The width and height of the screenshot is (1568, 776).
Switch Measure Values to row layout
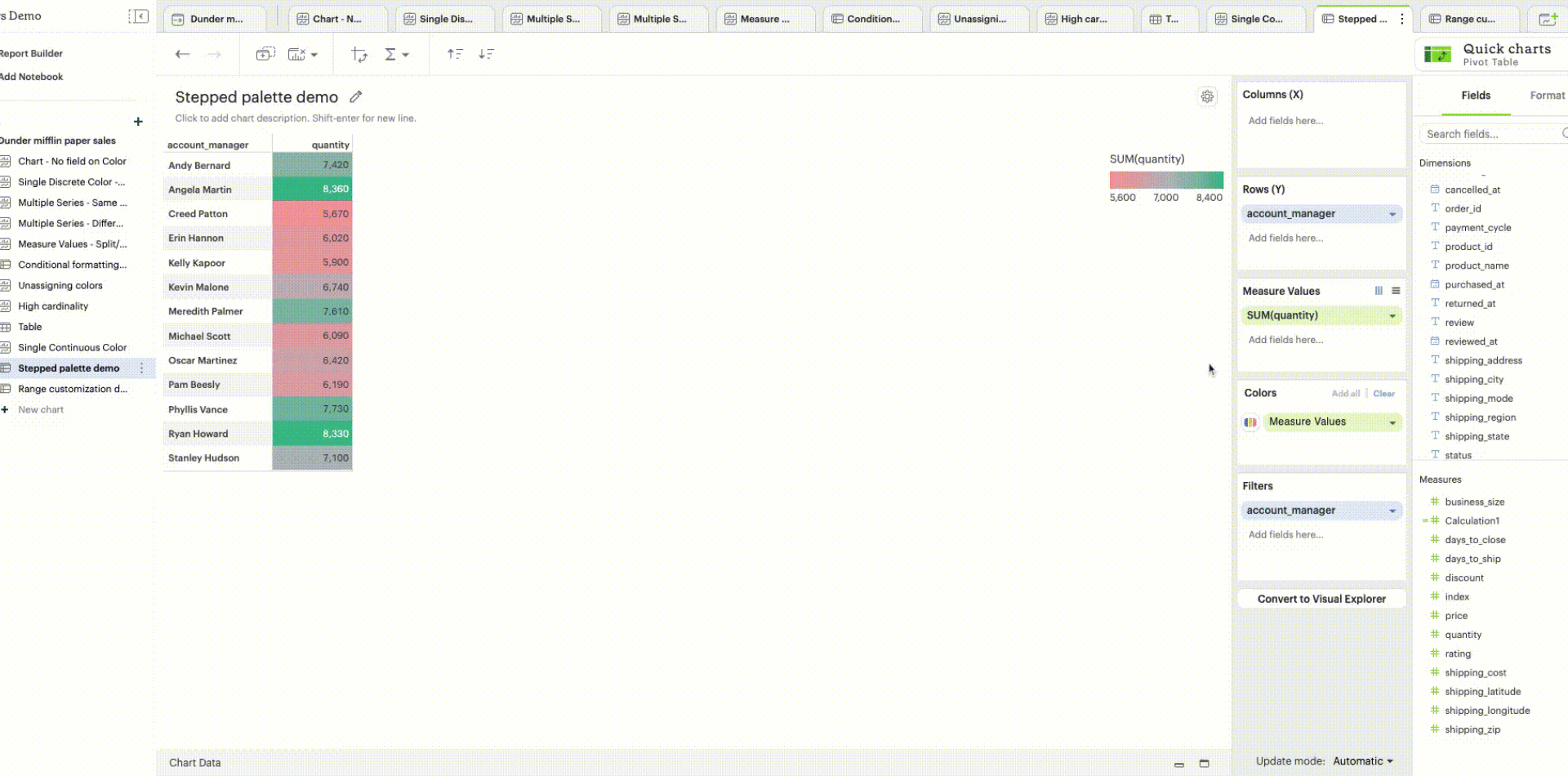[x=1396, y=291]
